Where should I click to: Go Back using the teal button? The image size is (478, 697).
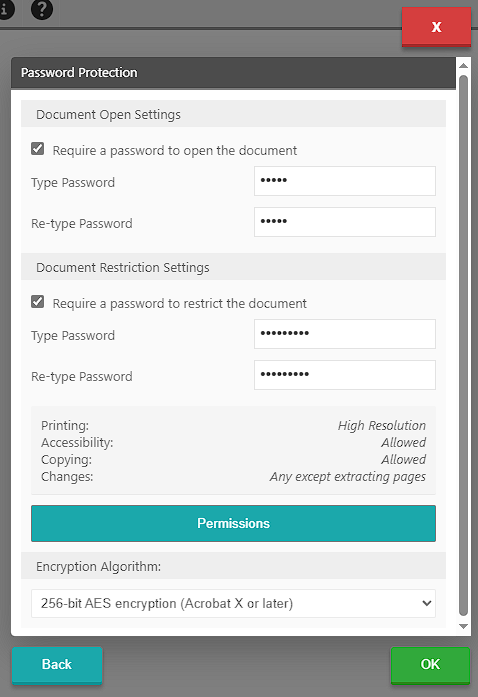point(57,665)
